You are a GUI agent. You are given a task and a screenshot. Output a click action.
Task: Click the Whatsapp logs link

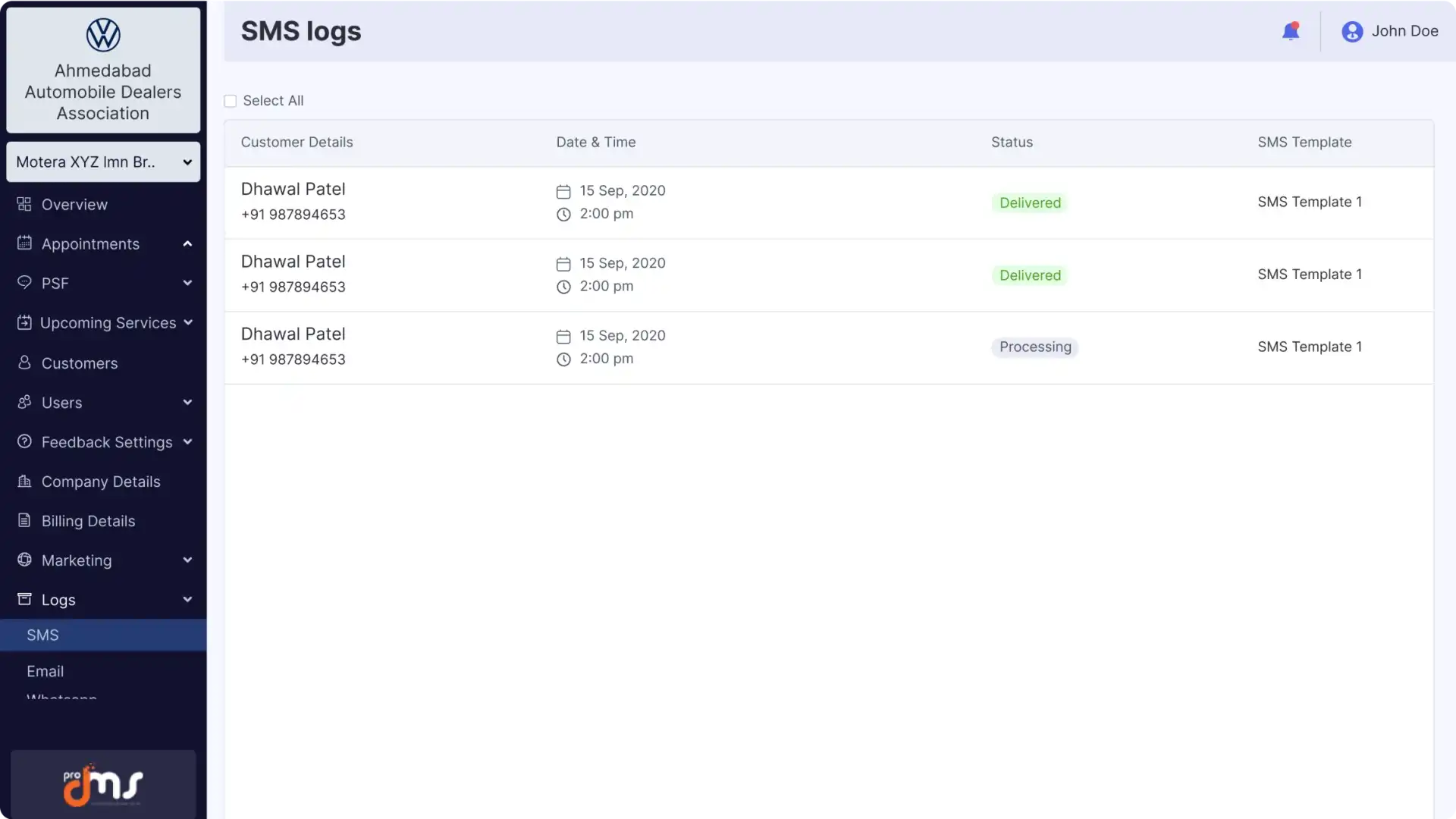click(x=61, y=698)
